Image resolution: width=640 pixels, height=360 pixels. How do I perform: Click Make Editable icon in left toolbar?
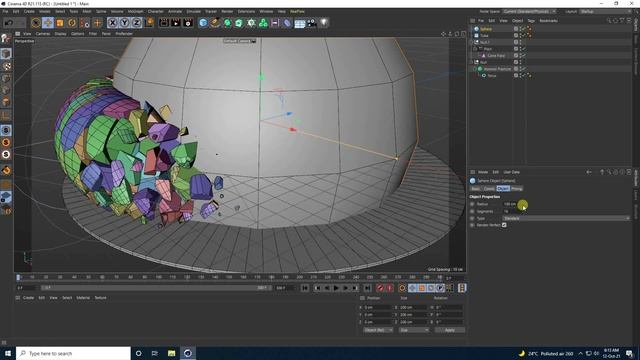(x=6, y=38)
